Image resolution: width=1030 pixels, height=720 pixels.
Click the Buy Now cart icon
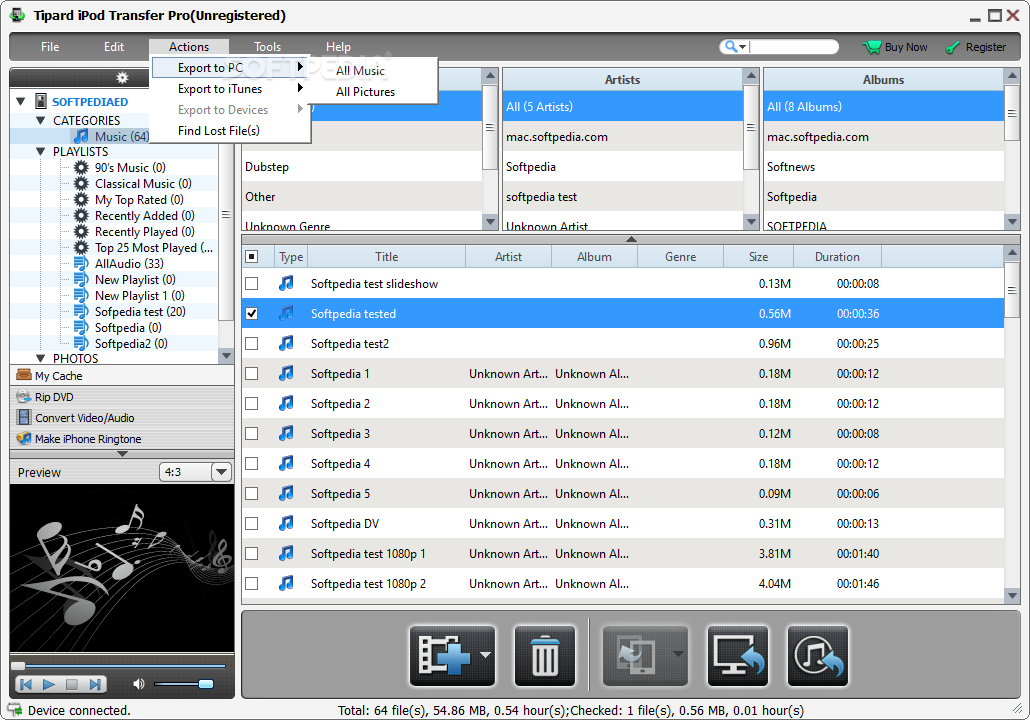(x=872, y=47)
